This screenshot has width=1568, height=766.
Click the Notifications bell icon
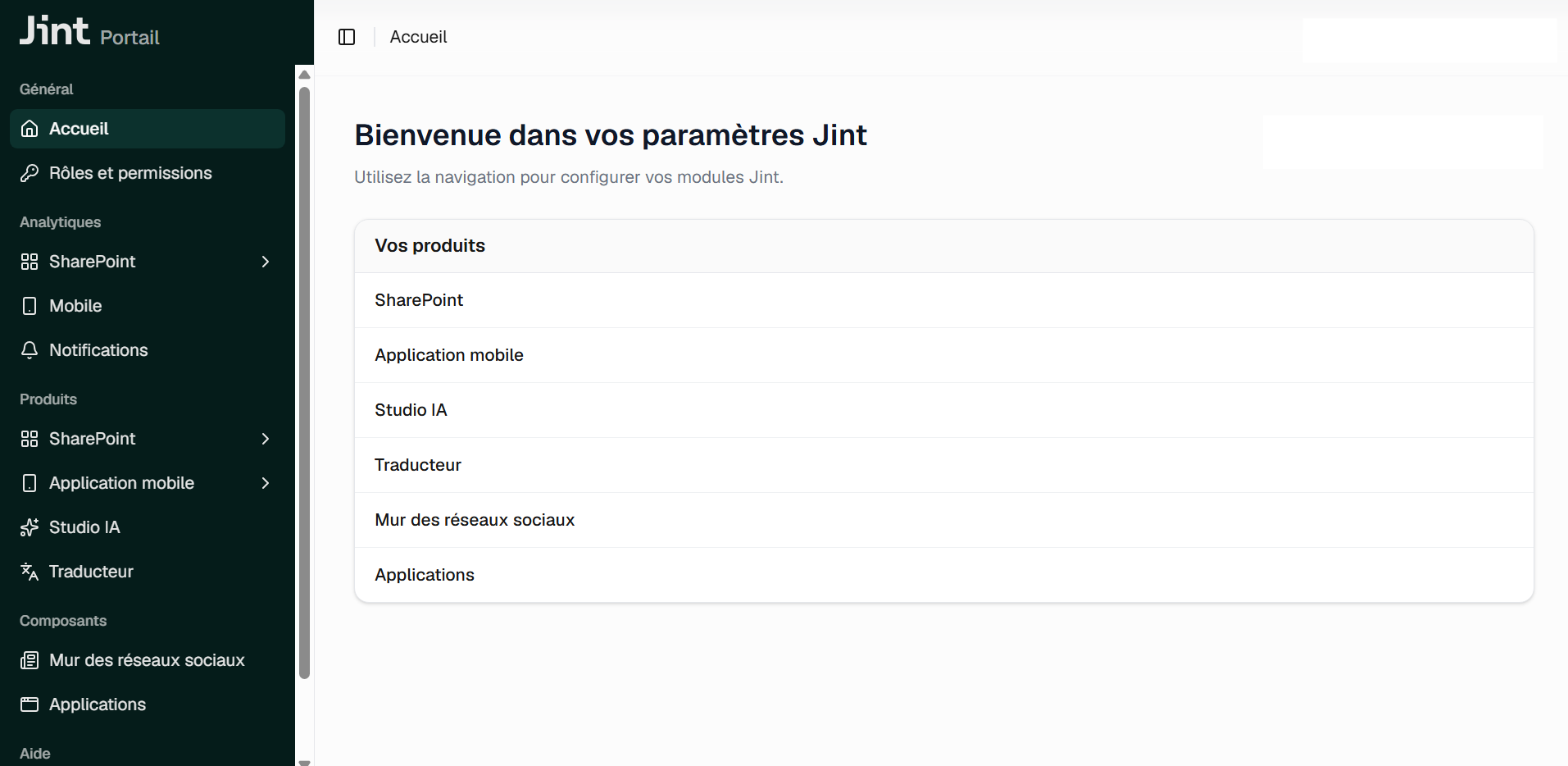30,350
